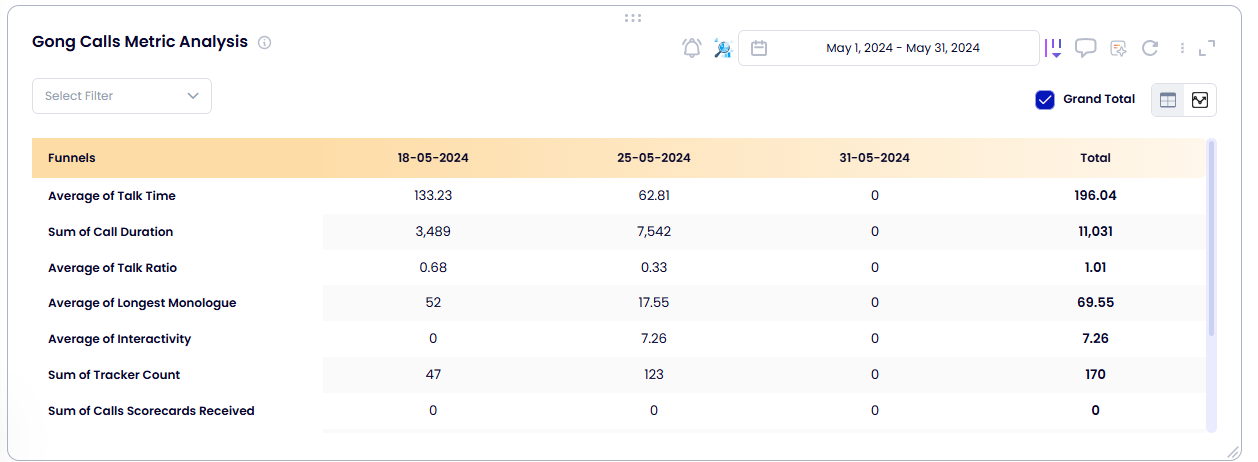Open the May 2024 date range picker
The width and height of the screenshot is (1258, 462).
(x=902, y=48)
